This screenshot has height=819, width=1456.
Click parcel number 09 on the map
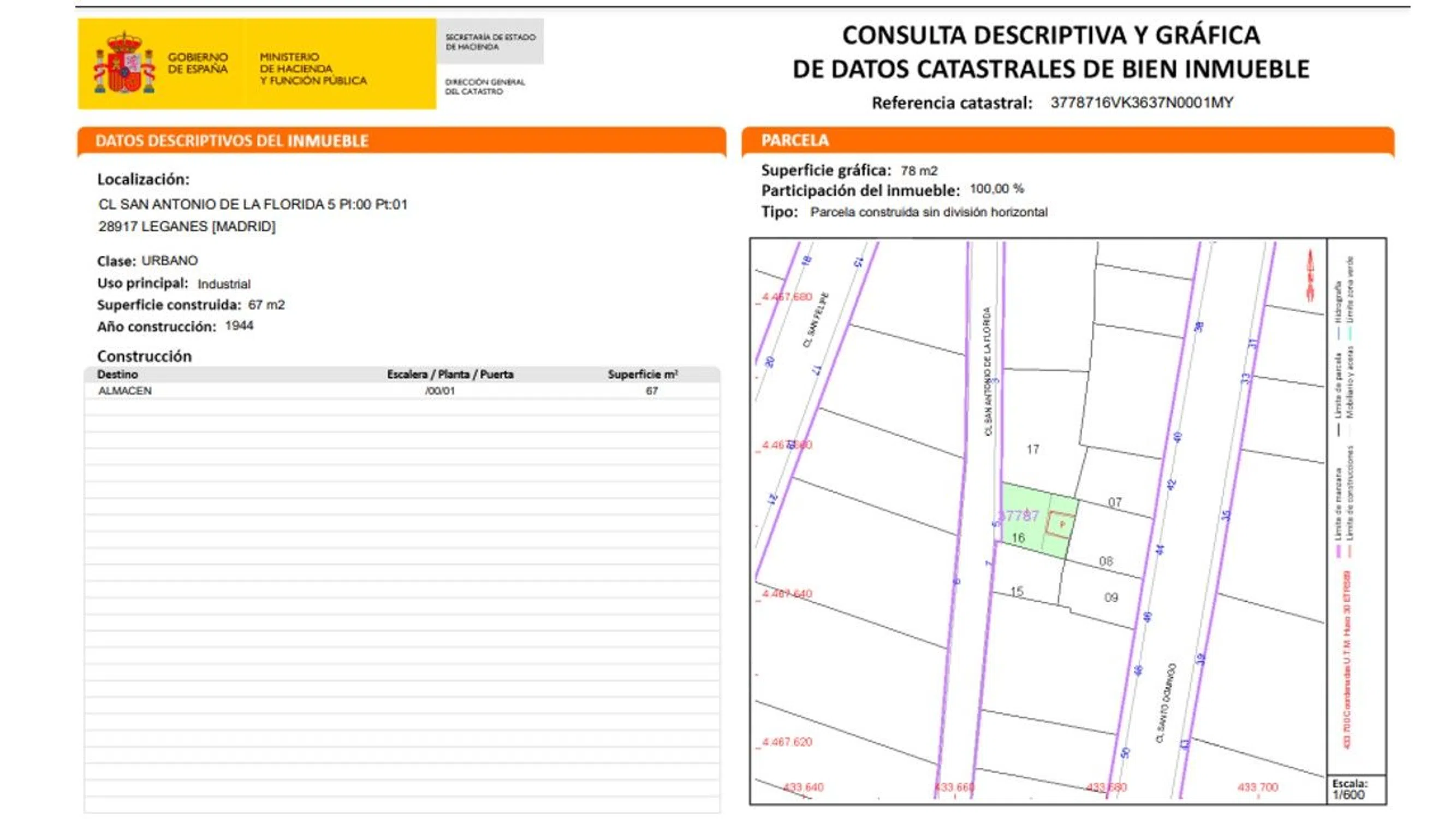[x=1110, y=597]
